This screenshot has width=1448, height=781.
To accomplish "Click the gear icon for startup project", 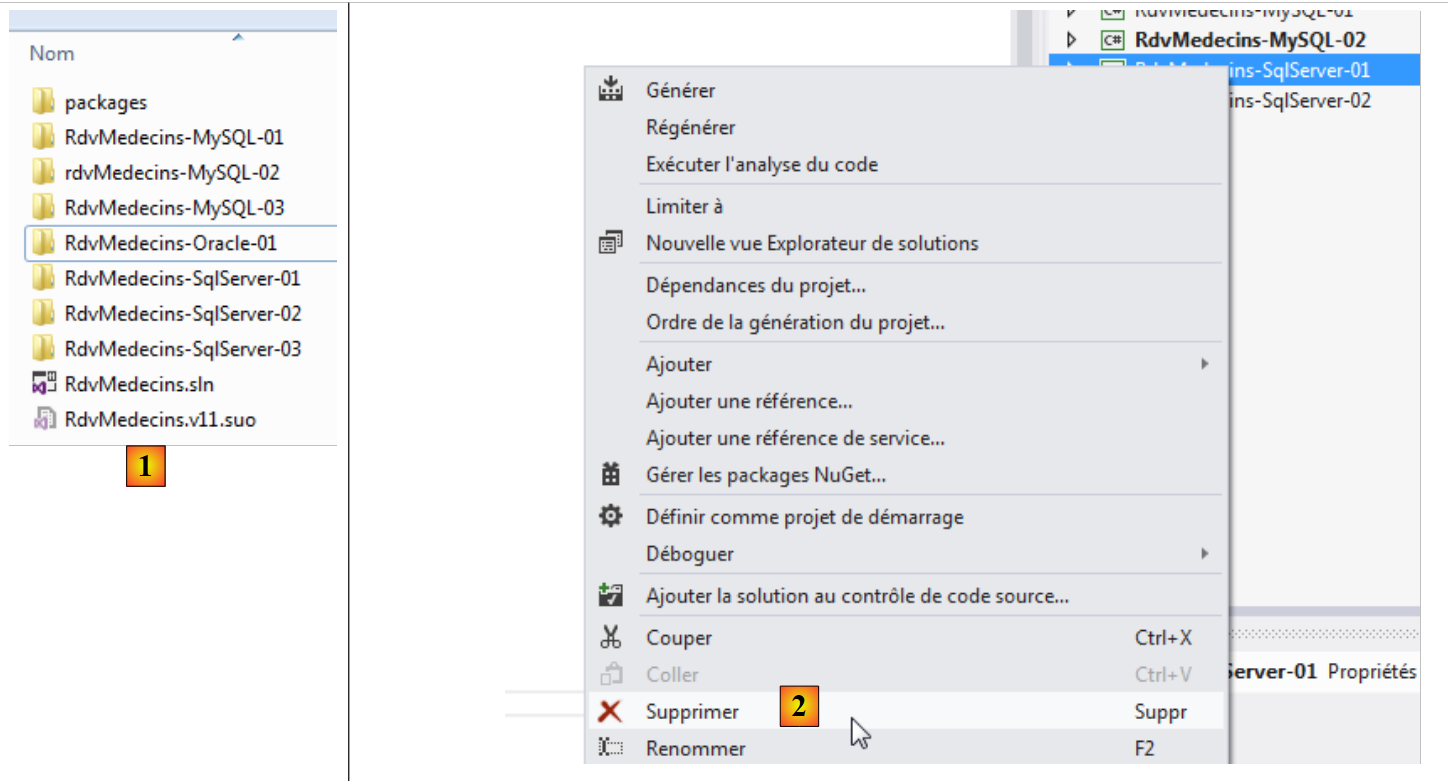I will pyautogui.click(x=610, y=517).
